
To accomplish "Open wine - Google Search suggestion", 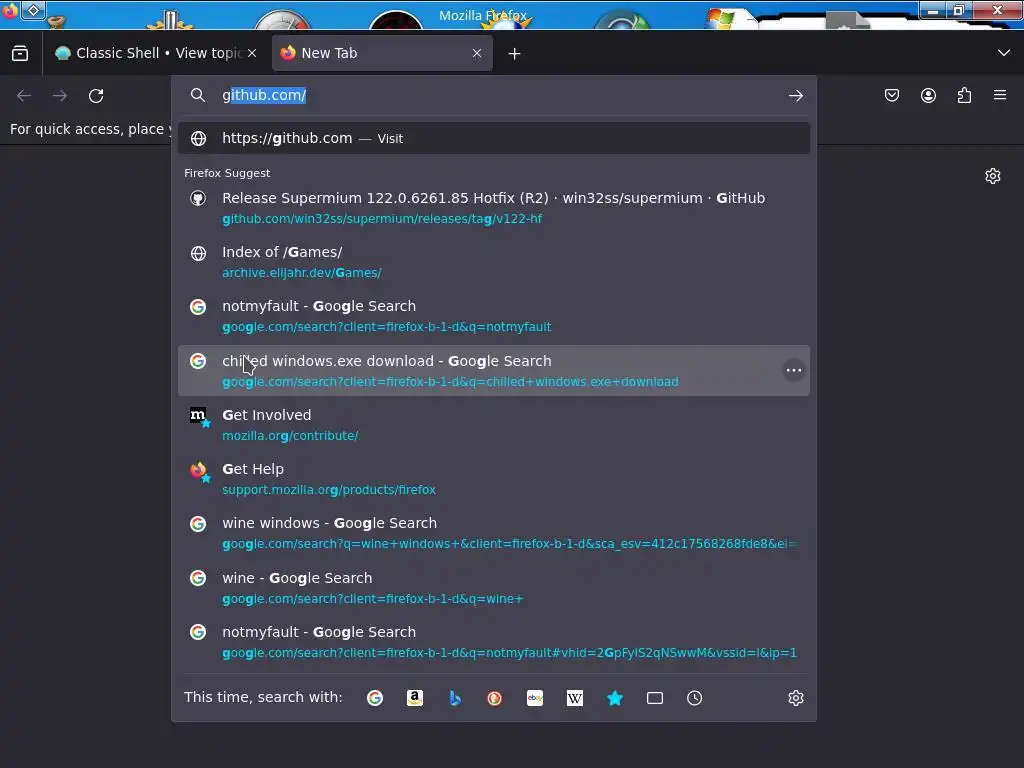I will (x=494, y=588).
